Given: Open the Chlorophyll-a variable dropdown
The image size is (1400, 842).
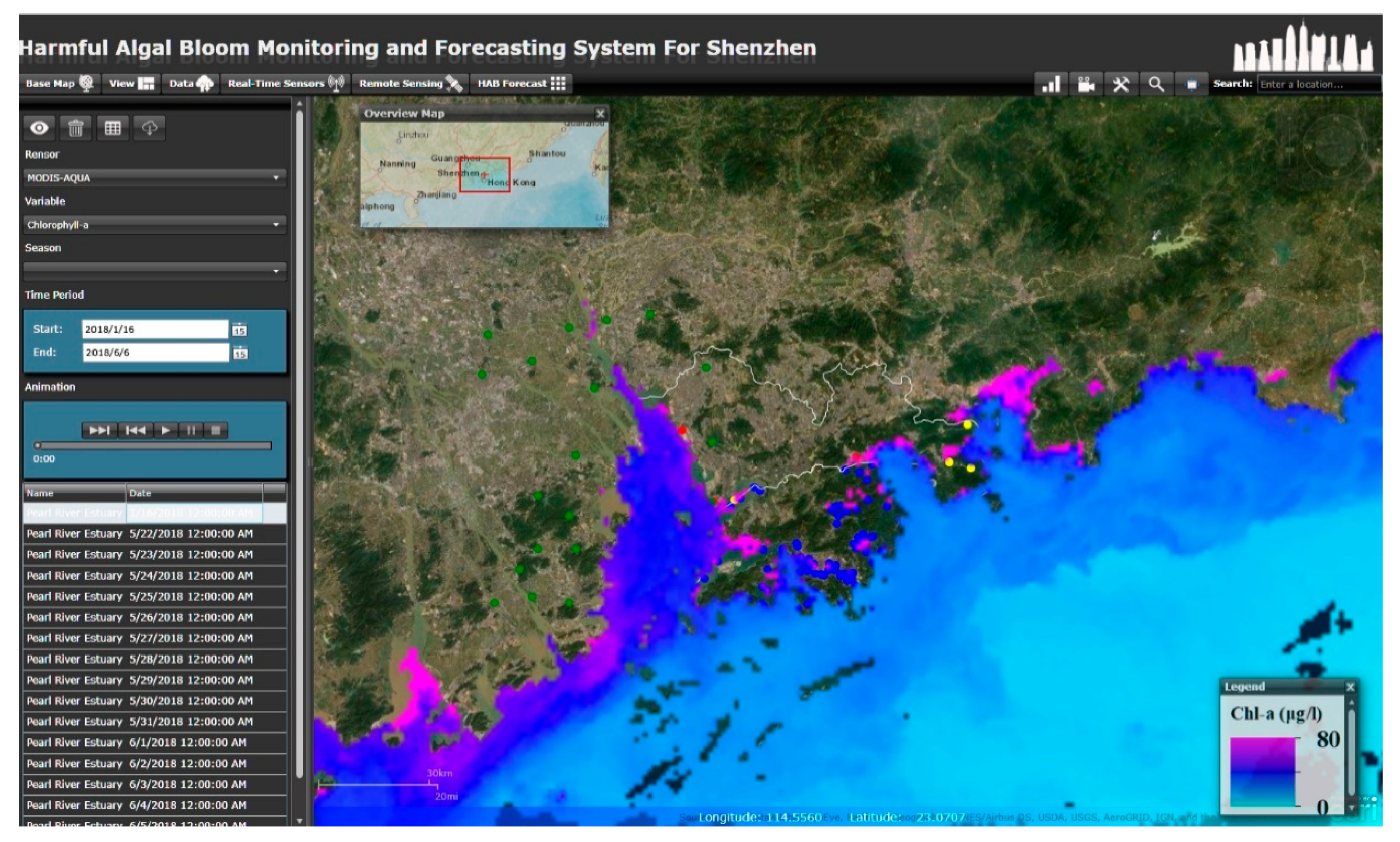Looking at the screenshot, I should point(154,225).
